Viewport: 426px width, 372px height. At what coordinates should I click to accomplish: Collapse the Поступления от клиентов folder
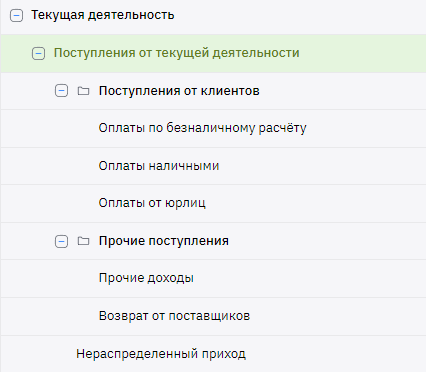coord(61,91)
